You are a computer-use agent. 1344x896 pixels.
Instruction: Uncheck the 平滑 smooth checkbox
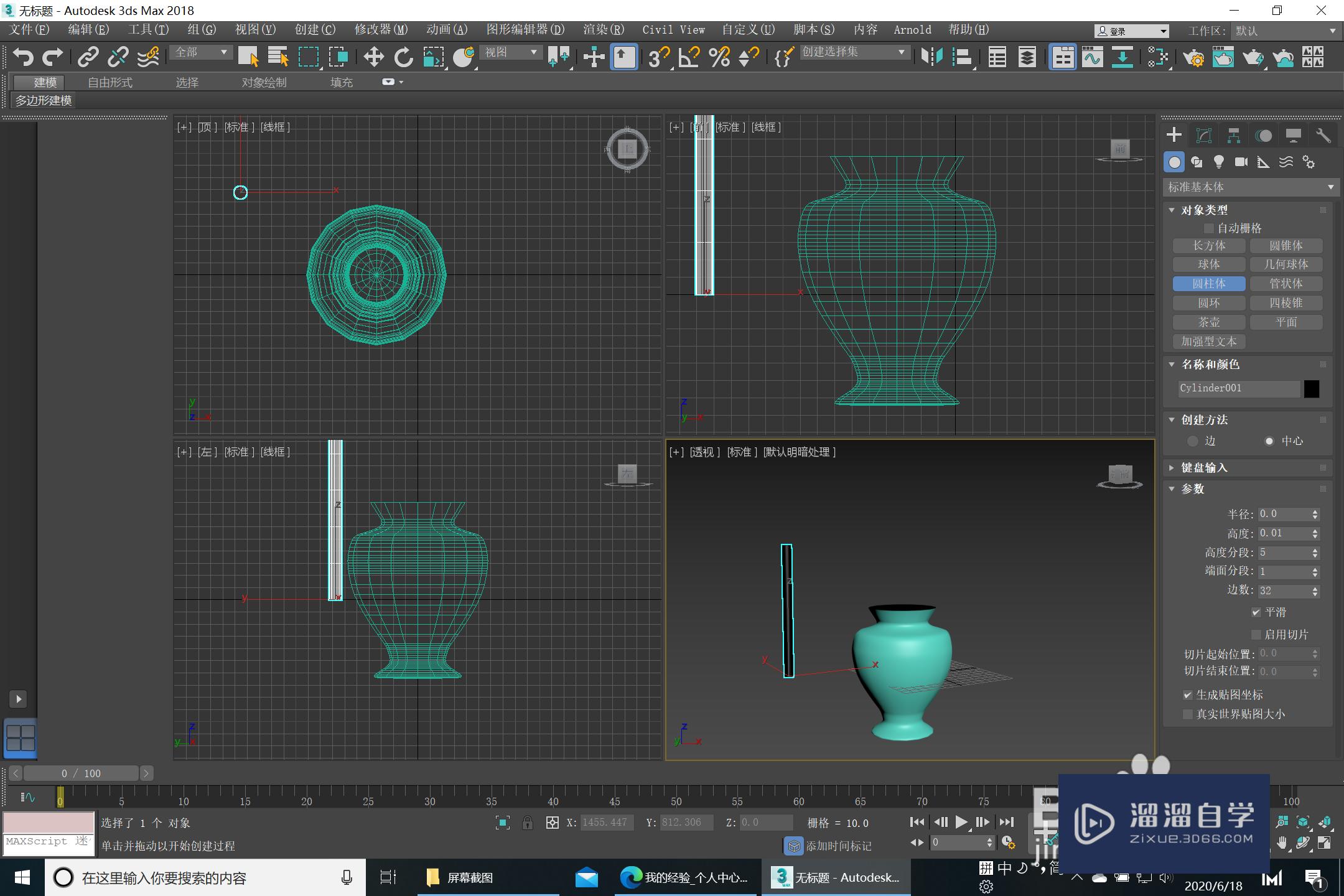1256,612
